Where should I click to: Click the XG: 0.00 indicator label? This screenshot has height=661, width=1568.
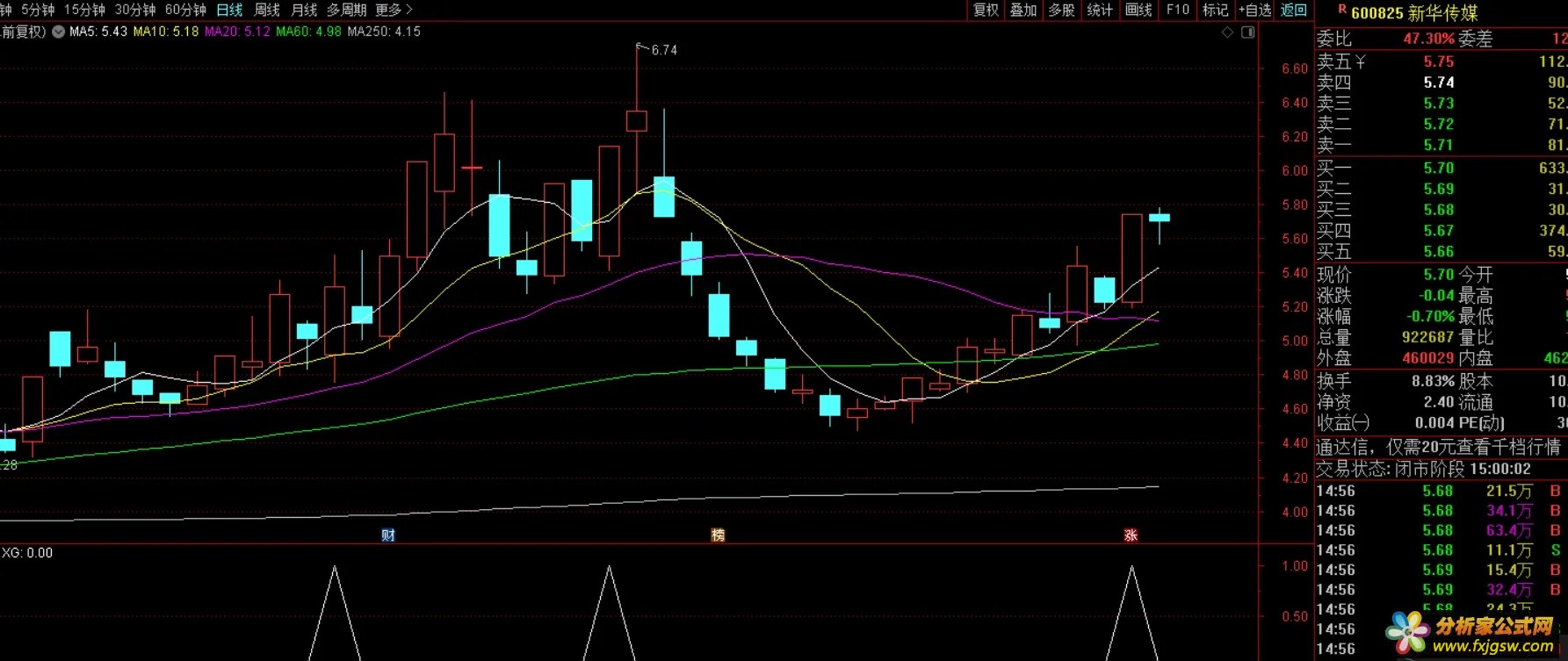point(27,553)
